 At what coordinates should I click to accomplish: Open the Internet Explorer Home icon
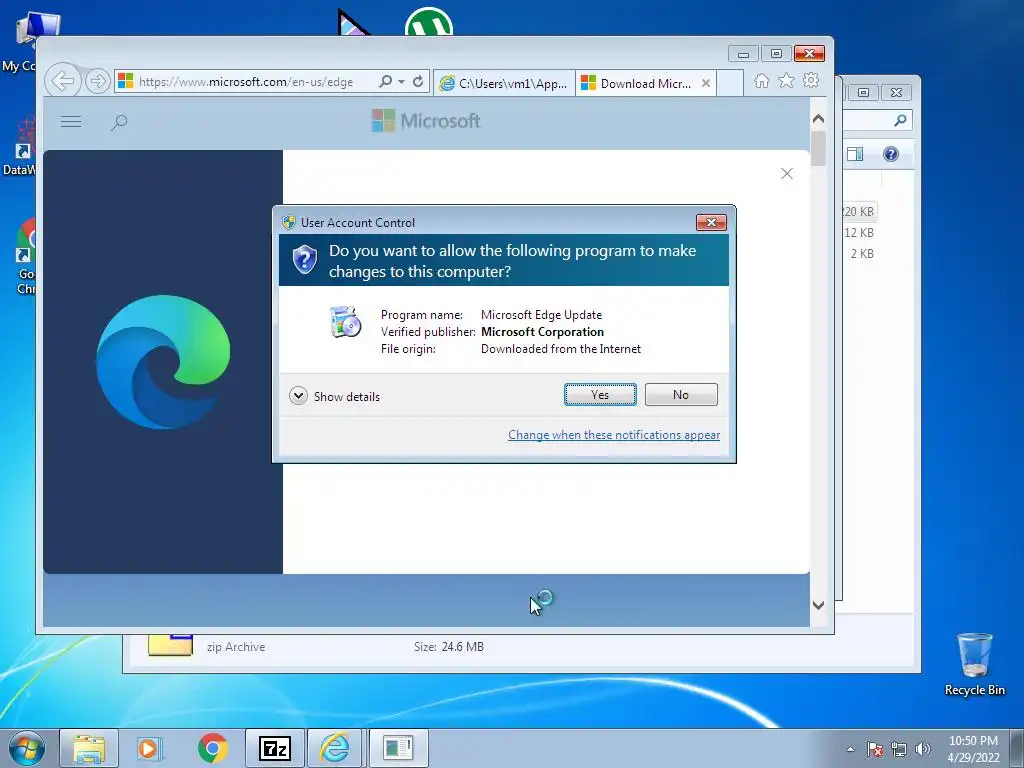761,81
